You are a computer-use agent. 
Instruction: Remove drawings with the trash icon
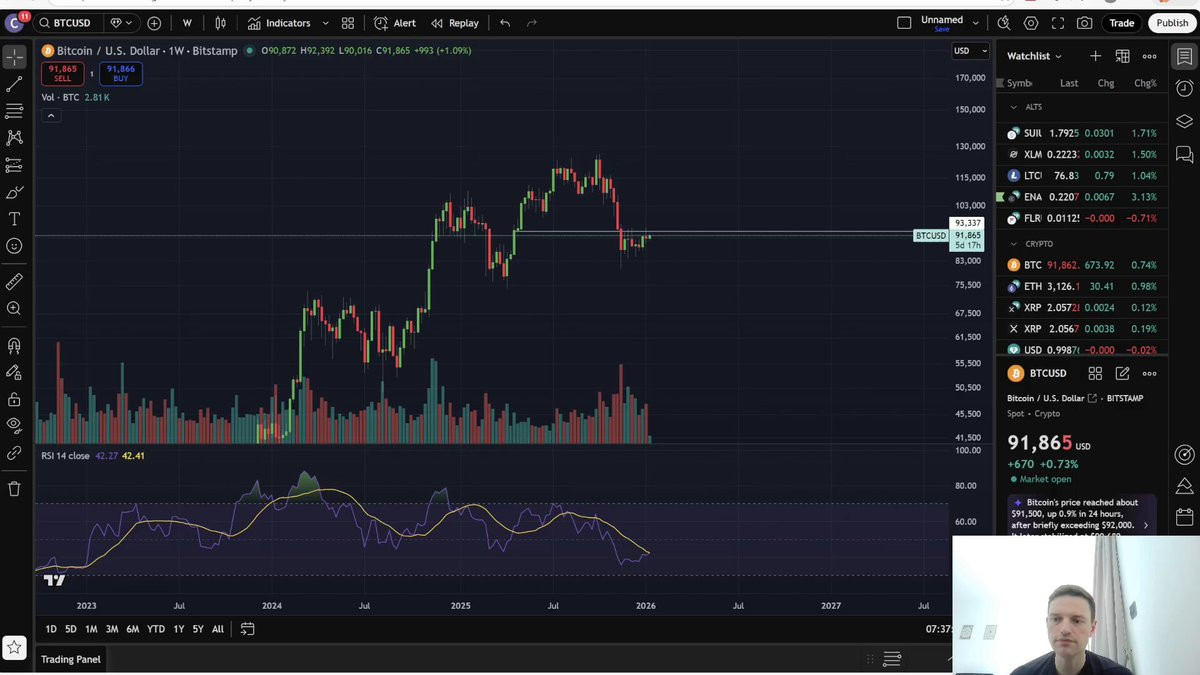click(14, 489)
